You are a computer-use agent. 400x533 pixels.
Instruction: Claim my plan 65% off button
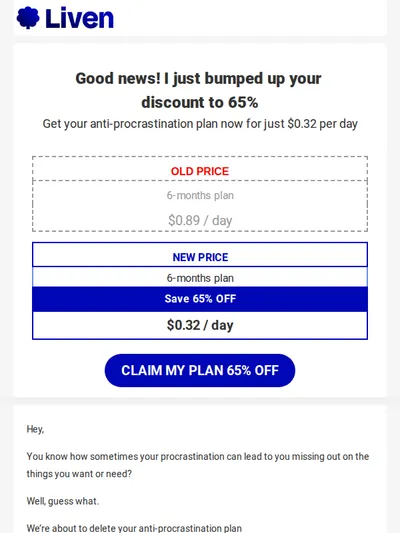(200, 370)
